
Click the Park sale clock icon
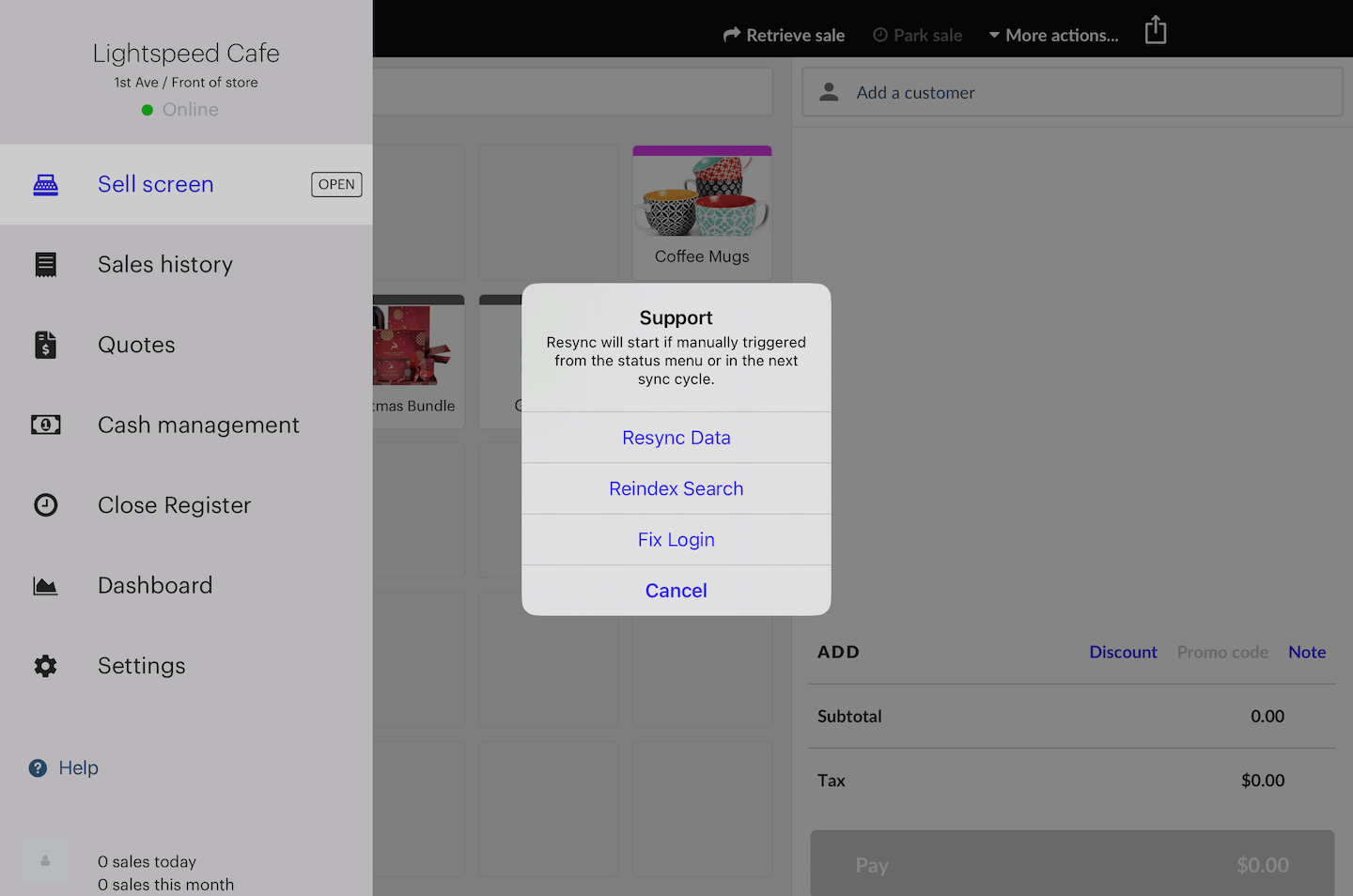[880, 35]
